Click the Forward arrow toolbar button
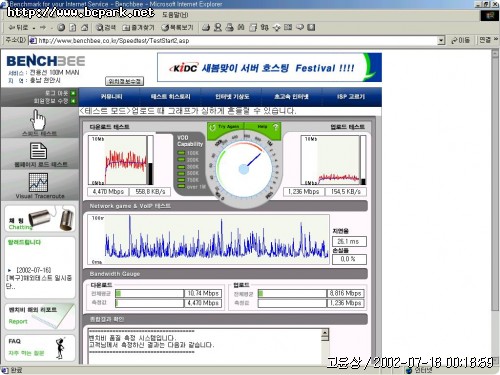This screenshot has width=500, height=375. coord(43,27)
